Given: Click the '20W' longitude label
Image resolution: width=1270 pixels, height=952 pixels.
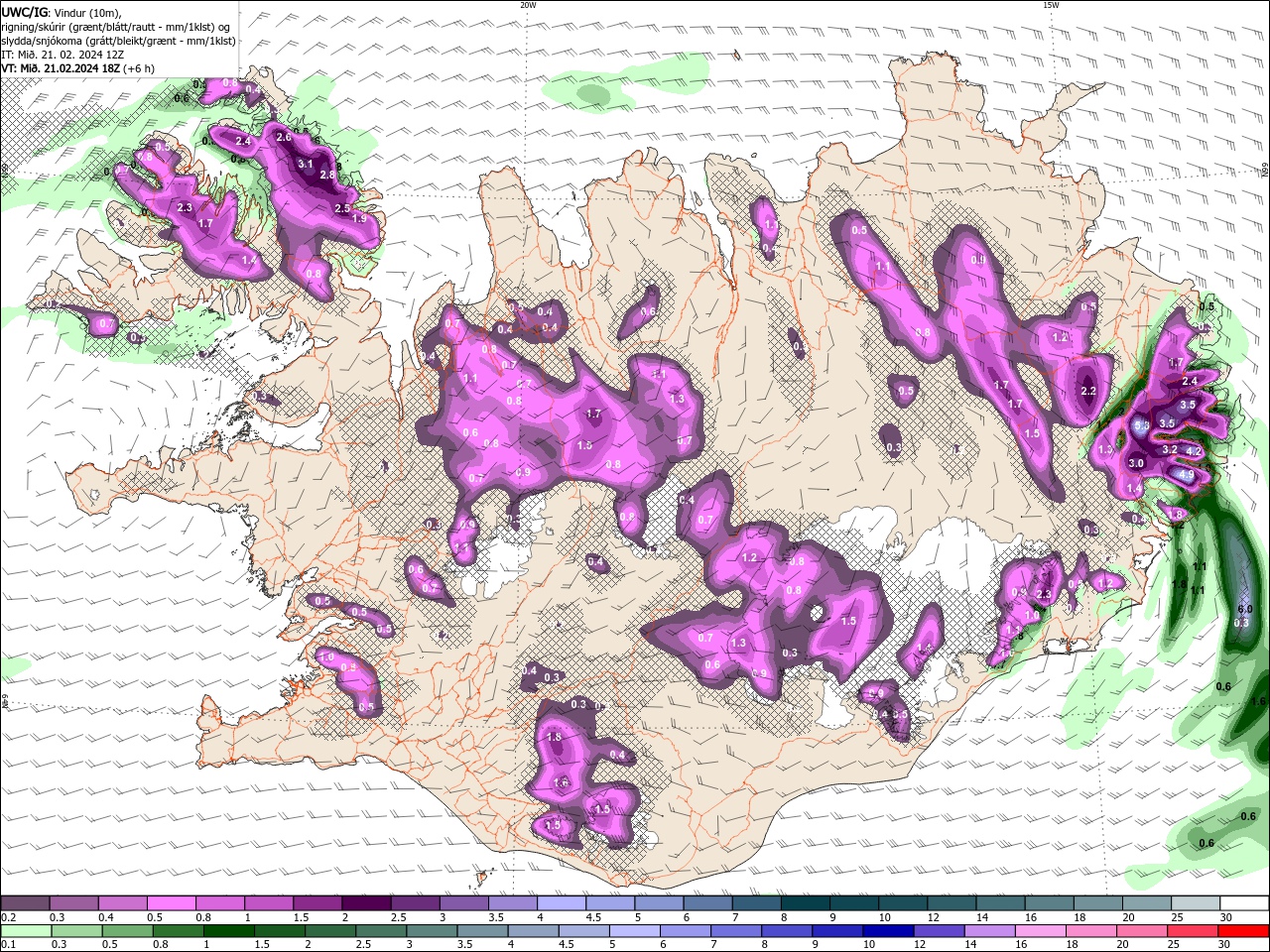Looking at the screenshot, I should [528, 4].
